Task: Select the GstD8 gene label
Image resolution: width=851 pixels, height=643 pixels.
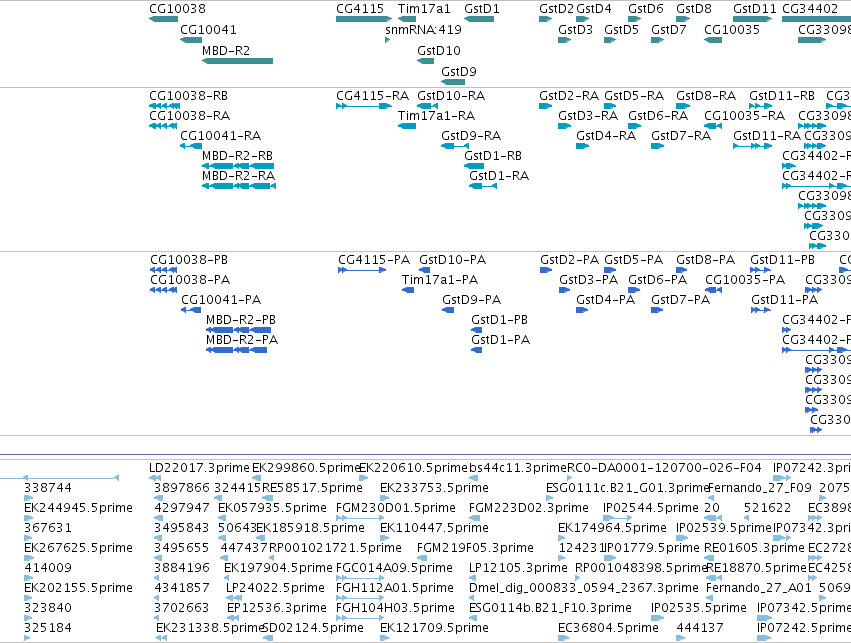Action: pos(694,9)
